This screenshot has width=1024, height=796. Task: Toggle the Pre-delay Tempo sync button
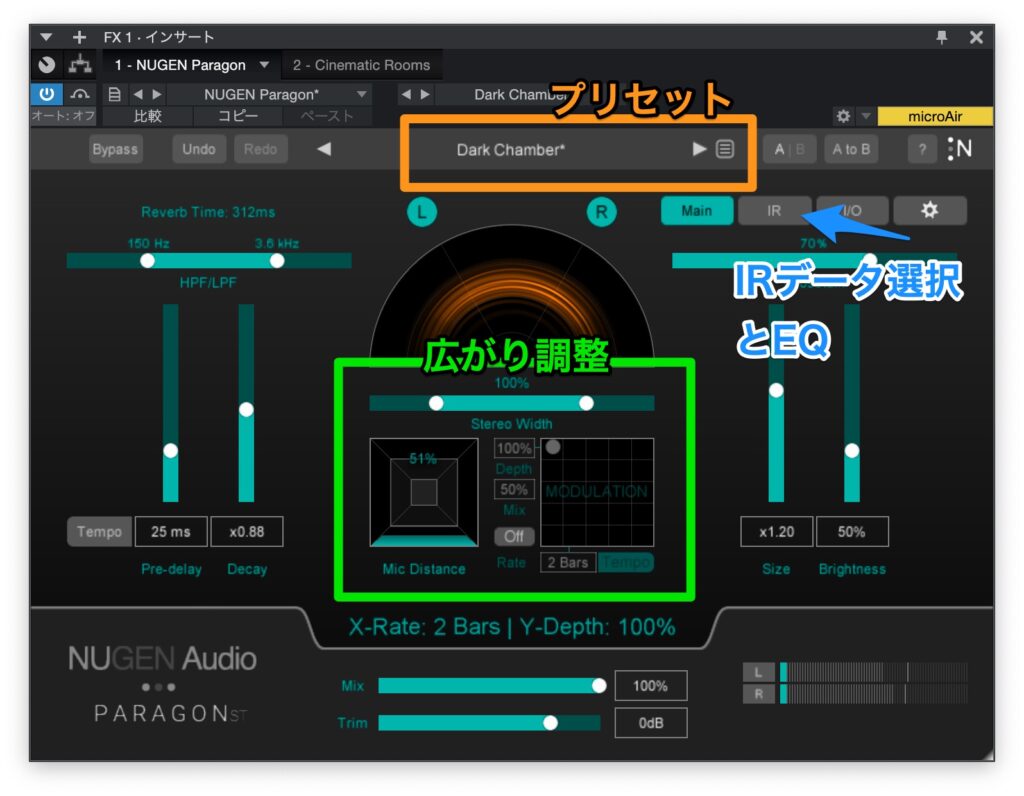[x=99, y=531]
